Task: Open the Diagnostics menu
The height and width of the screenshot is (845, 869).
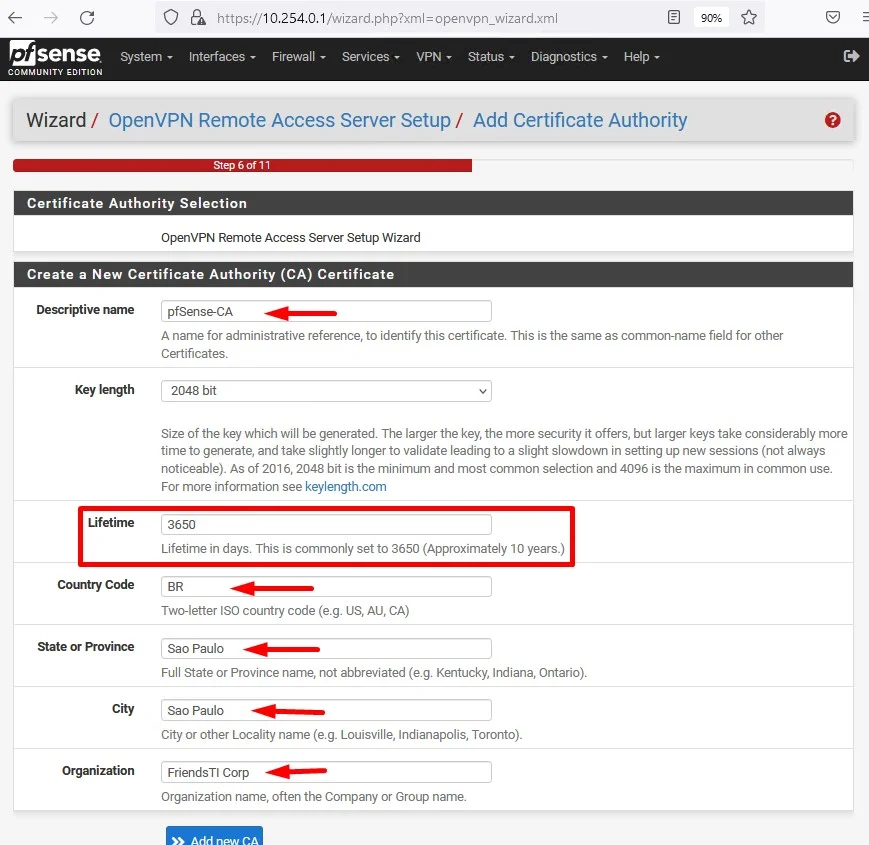Action: (x=569, y=57)
